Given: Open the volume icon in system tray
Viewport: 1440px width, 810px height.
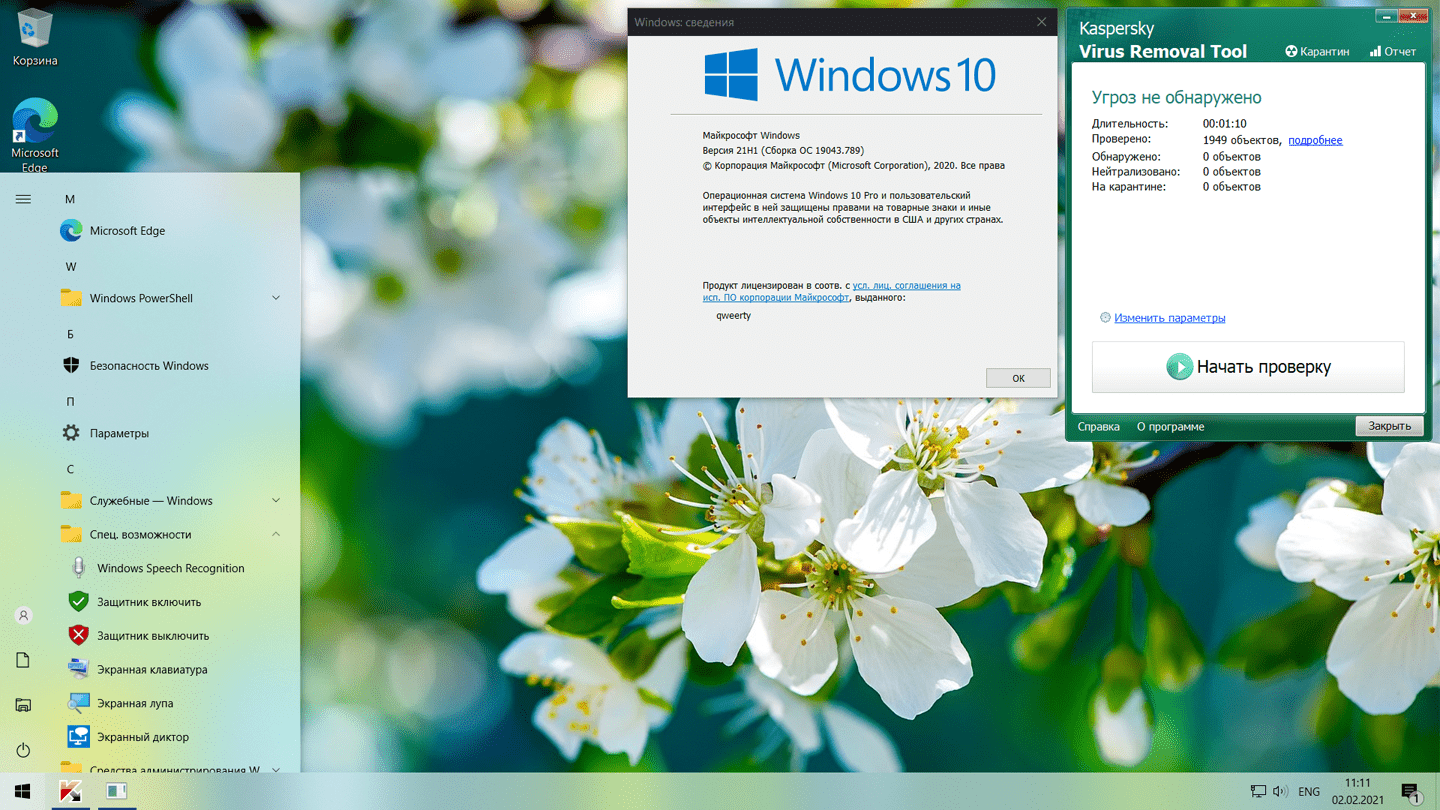Looking at the screenshot, I should pyautogui.click(x=1280, y=791).
